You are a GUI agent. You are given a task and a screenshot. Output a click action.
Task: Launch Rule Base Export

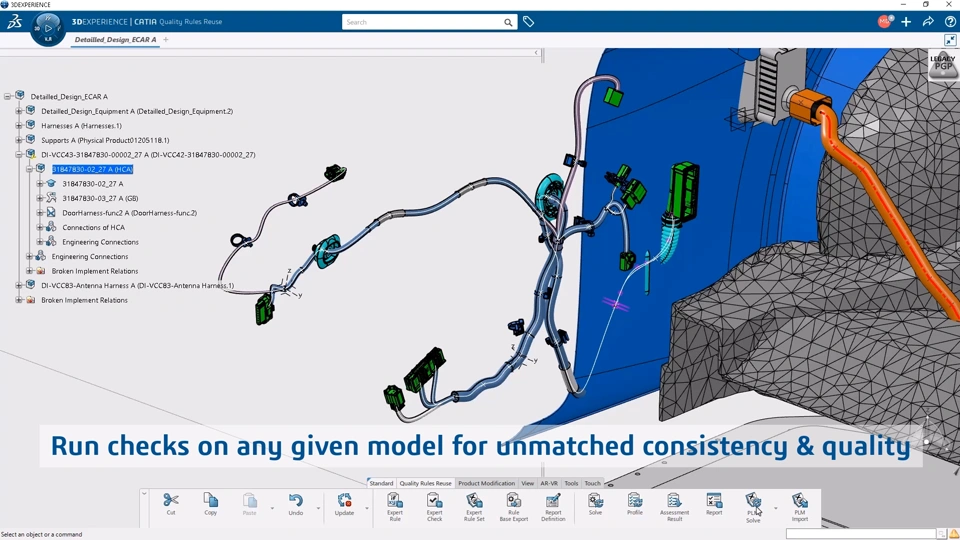514,507
